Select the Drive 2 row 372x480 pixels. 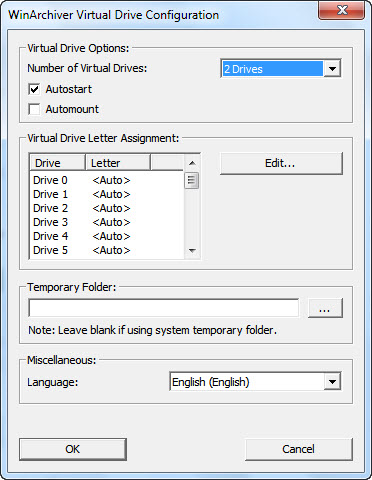[107, 208]
